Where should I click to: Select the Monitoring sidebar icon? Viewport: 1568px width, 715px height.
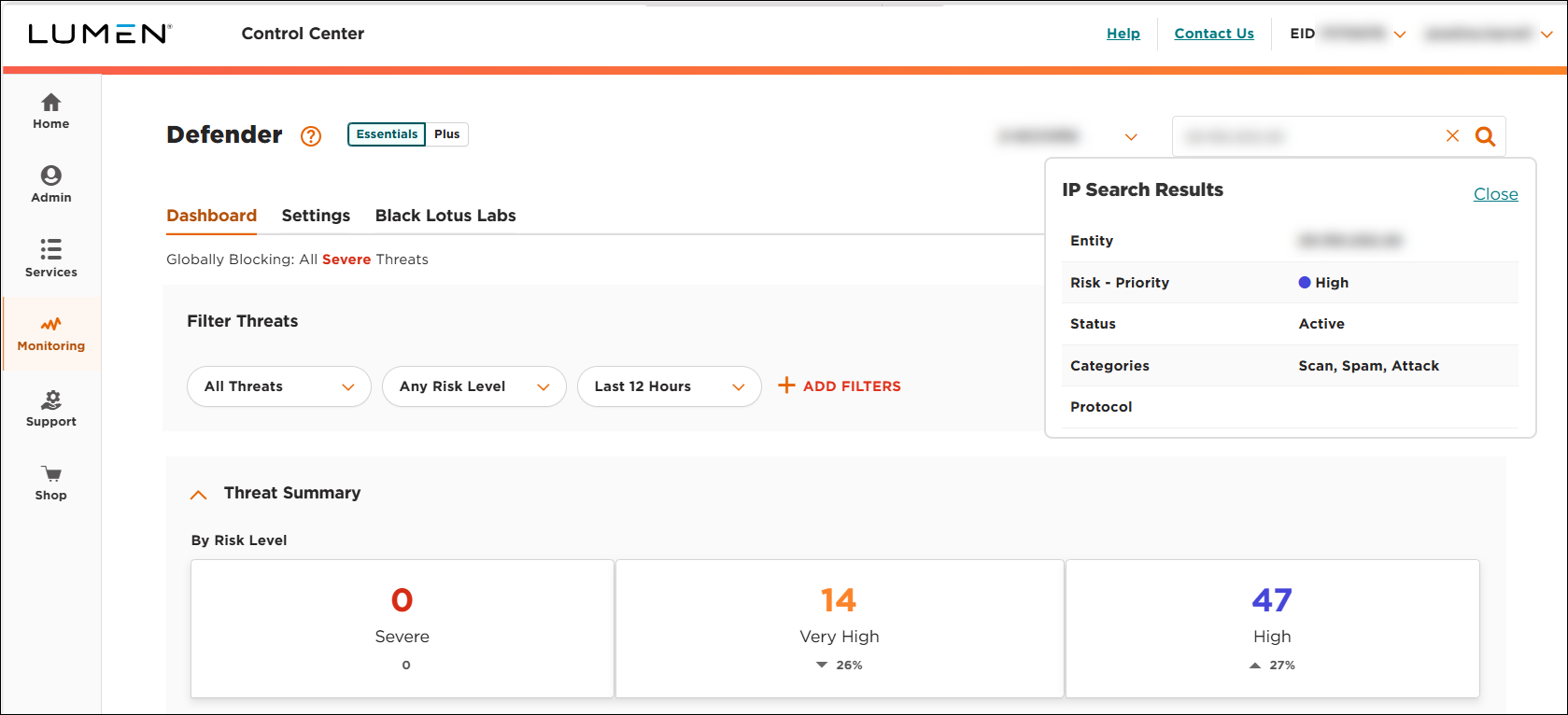pyautogui.click(x=51, y=324)
